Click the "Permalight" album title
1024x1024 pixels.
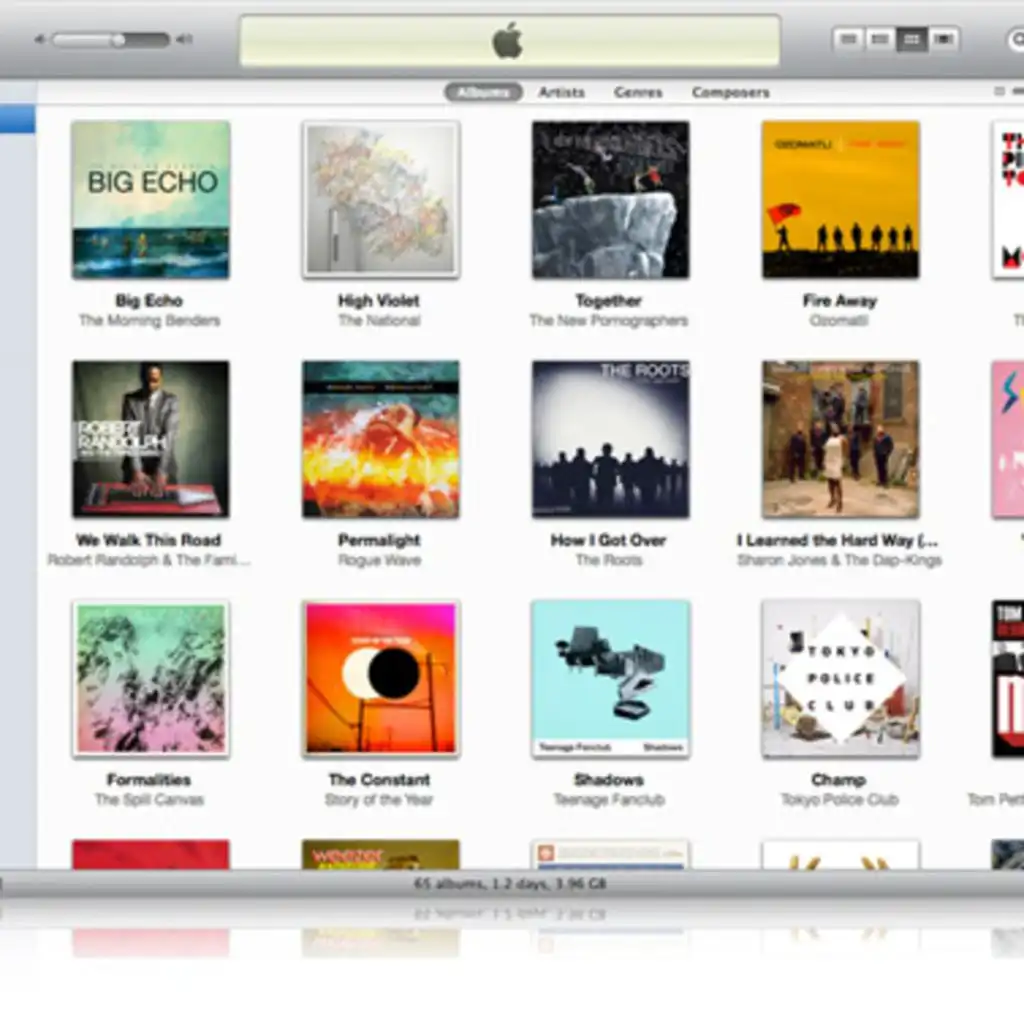(x=379, y=541)
